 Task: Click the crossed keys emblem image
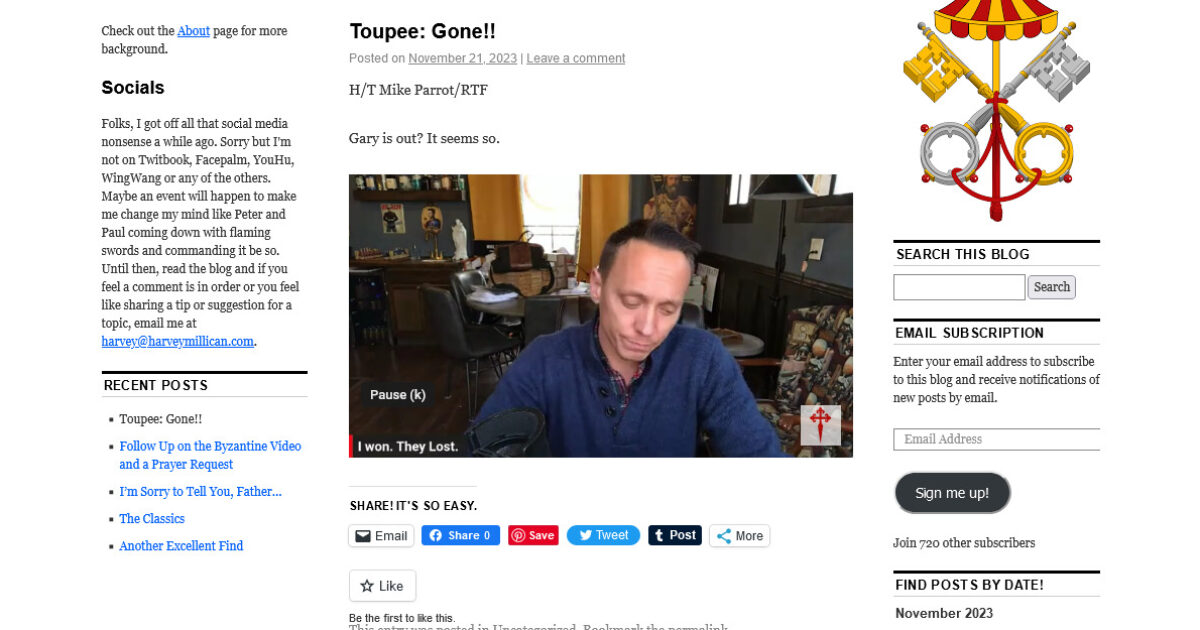996,110
